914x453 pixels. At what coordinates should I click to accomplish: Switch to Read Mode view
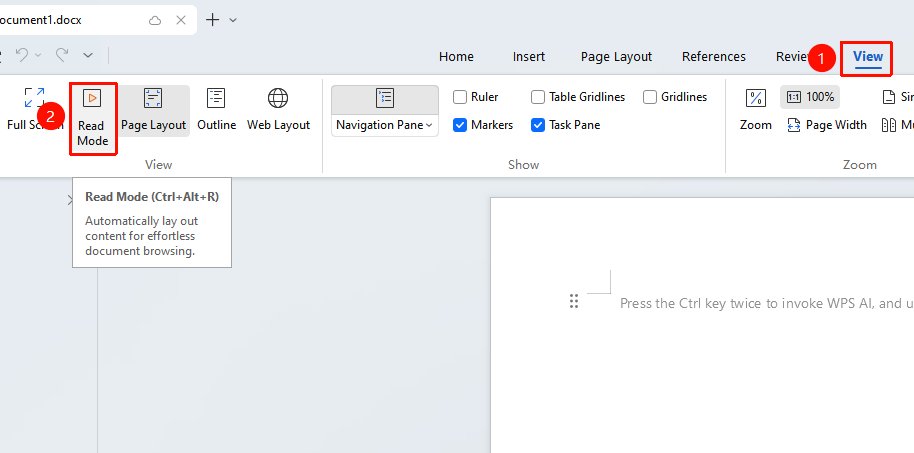click(x=93, y=118)
